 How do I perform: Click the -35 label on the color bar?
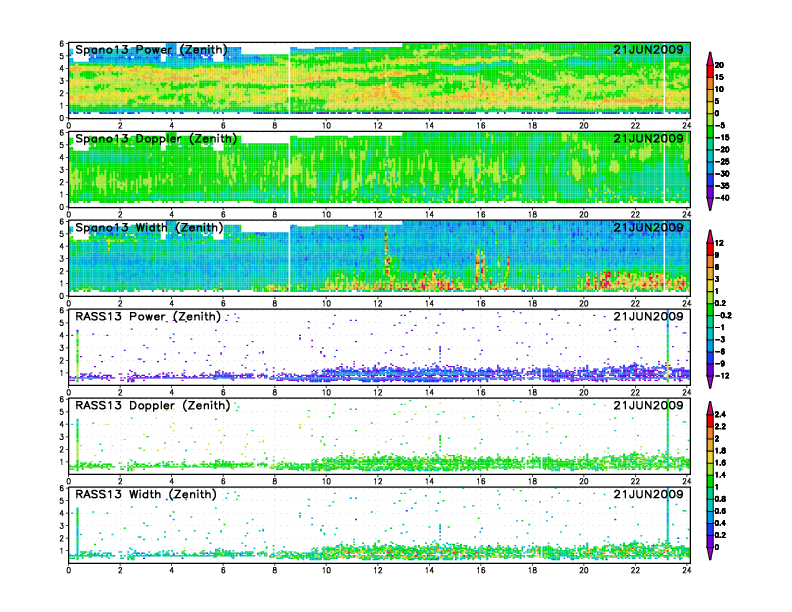pos(722,186)
